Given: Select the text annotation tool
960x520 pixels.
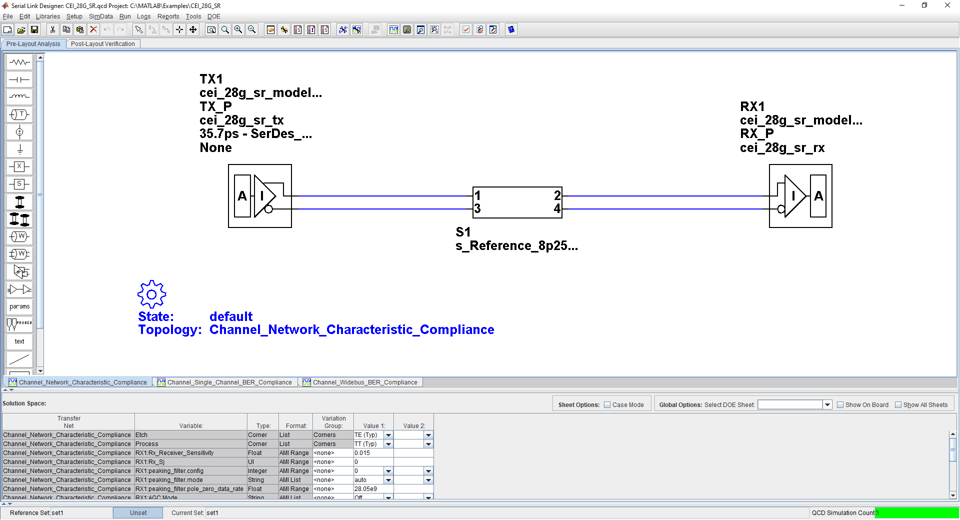Looking at the screenshot, I should [x=19, y=342].
